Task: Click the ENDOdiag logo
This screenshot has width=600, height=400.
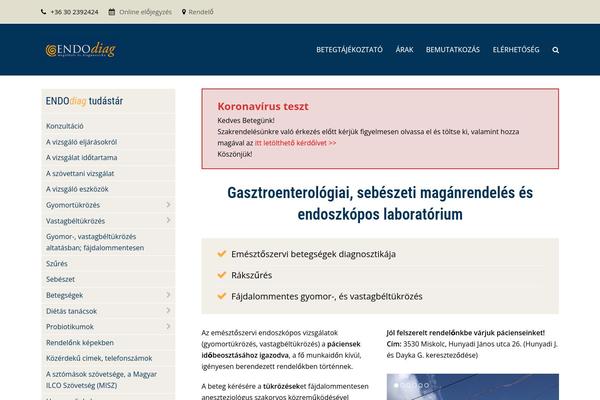Action: [80, 50]
